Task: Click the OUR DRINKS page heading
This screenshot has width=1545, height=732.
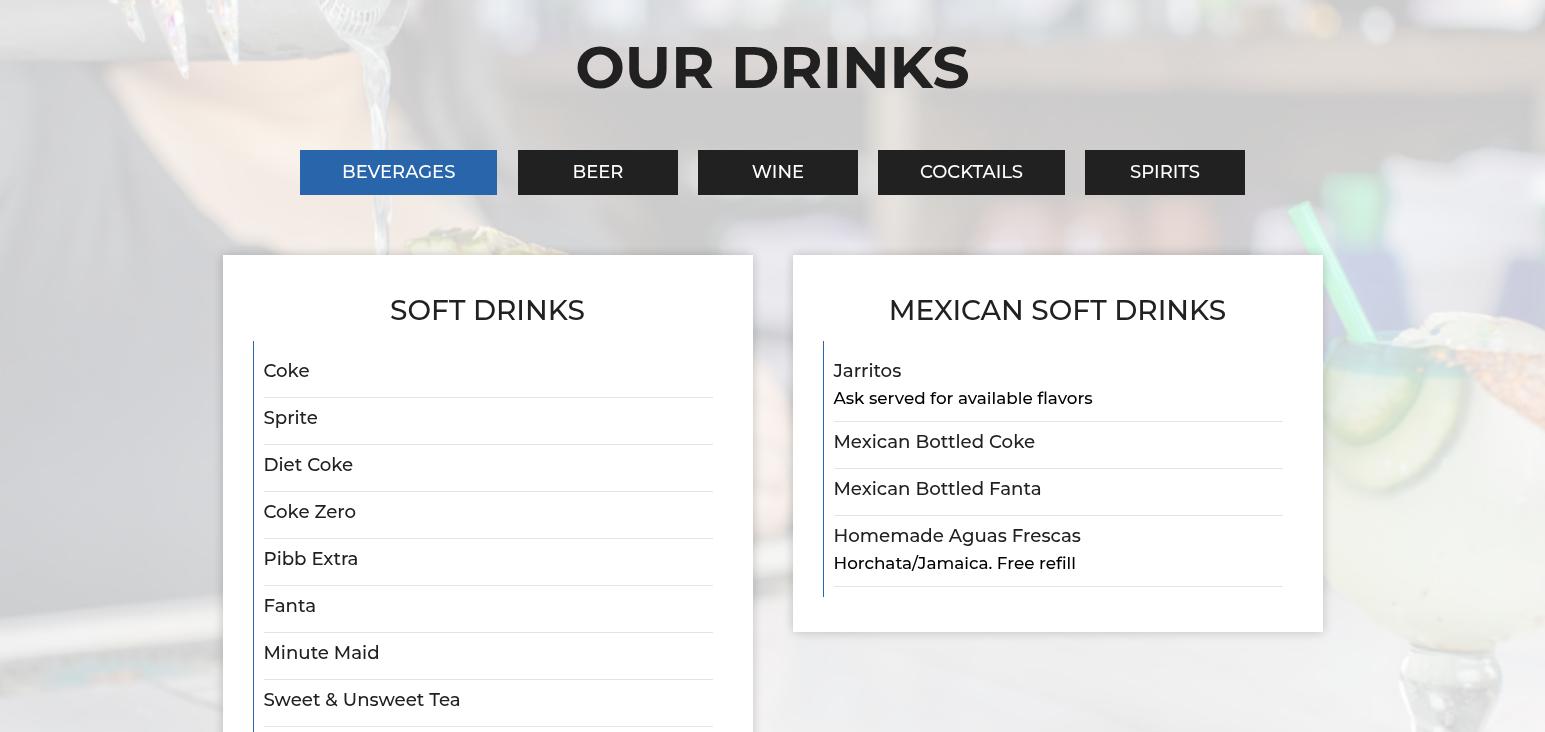Action: click(x=772, y=68)
